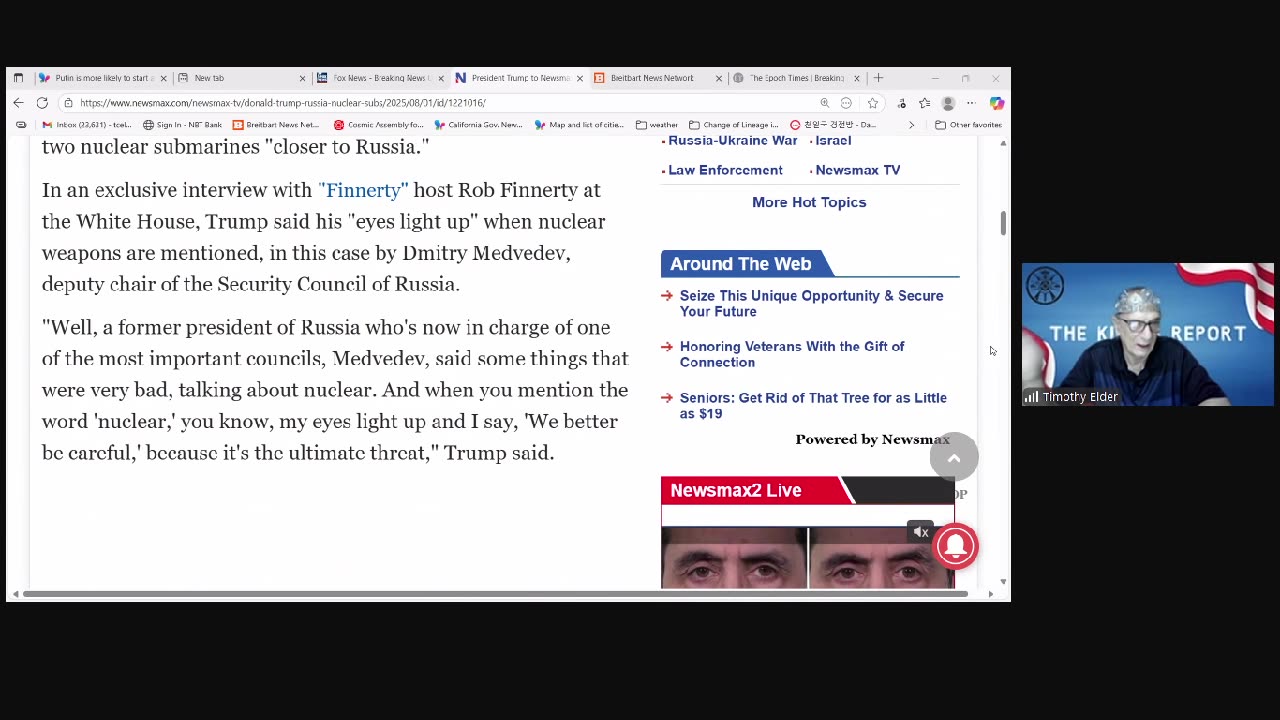Screen dimensions: 1280x720
Task: Click the zoom magnifier icon in address bar
Action: point(824,103)
